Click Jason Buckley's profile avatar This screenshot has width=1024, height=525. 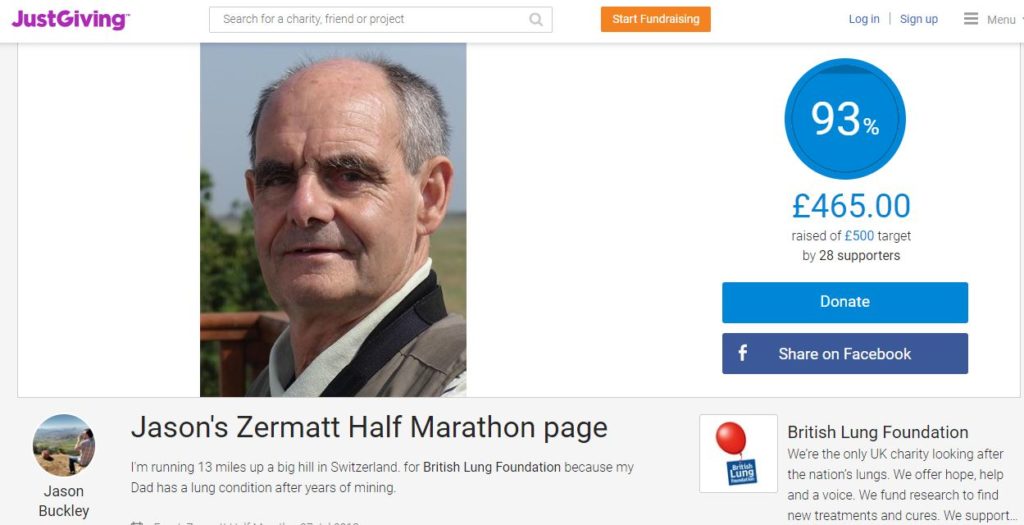point(63,445)
